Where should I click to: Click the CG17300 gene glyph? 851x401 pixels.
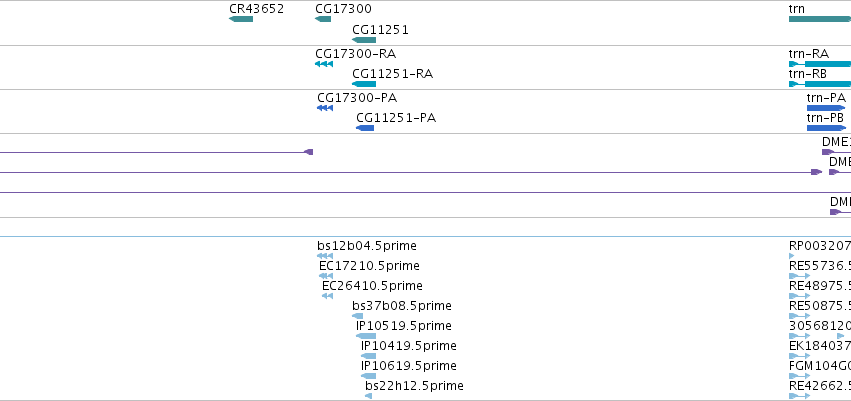point(323,19)
